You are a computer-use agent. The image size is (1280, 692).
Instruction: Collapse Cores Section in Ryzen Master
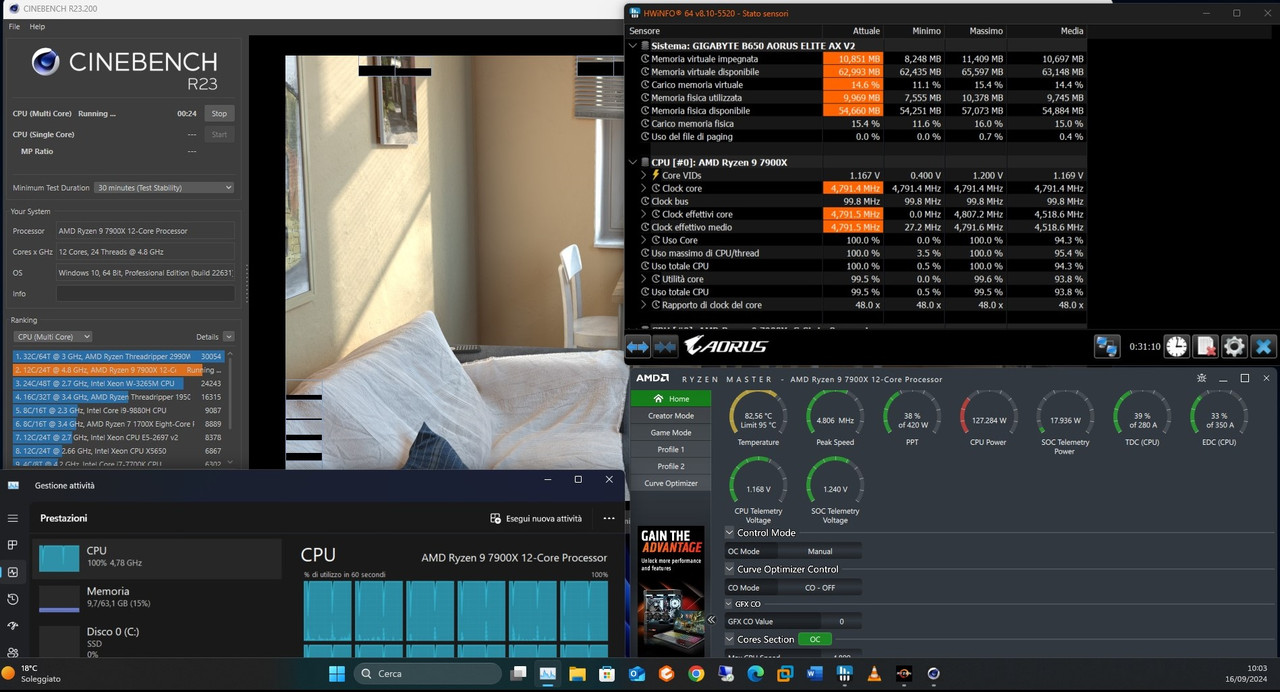[730, 639]
